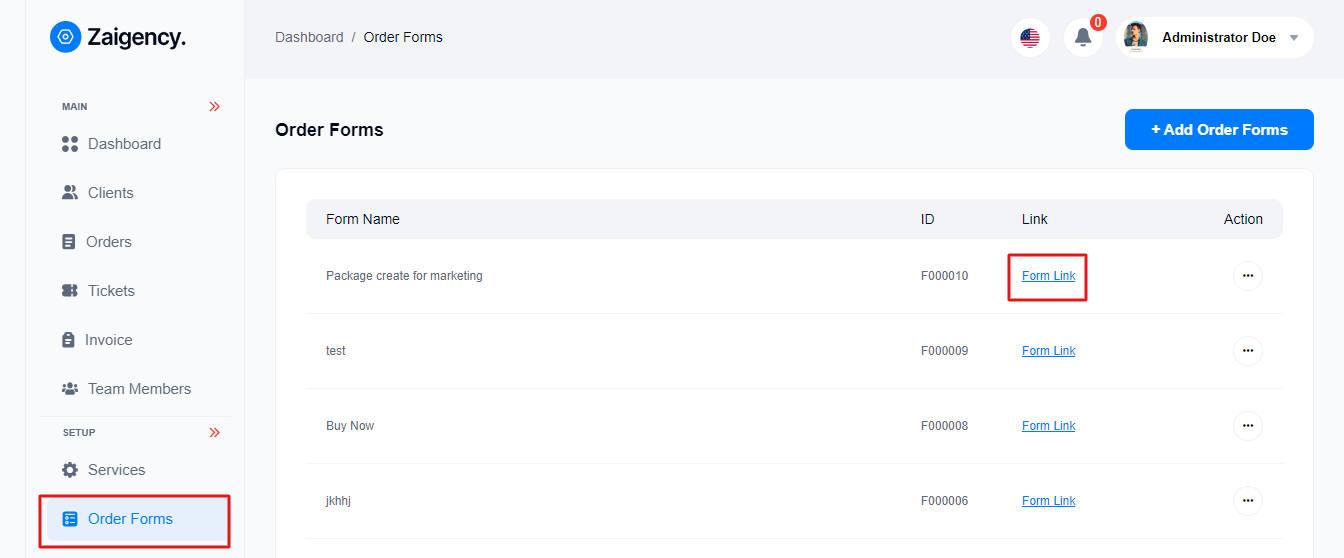Viewport: 1344px width, 558px height.
Task: Click the Zaigency logo icon
Action: point(65,37)
